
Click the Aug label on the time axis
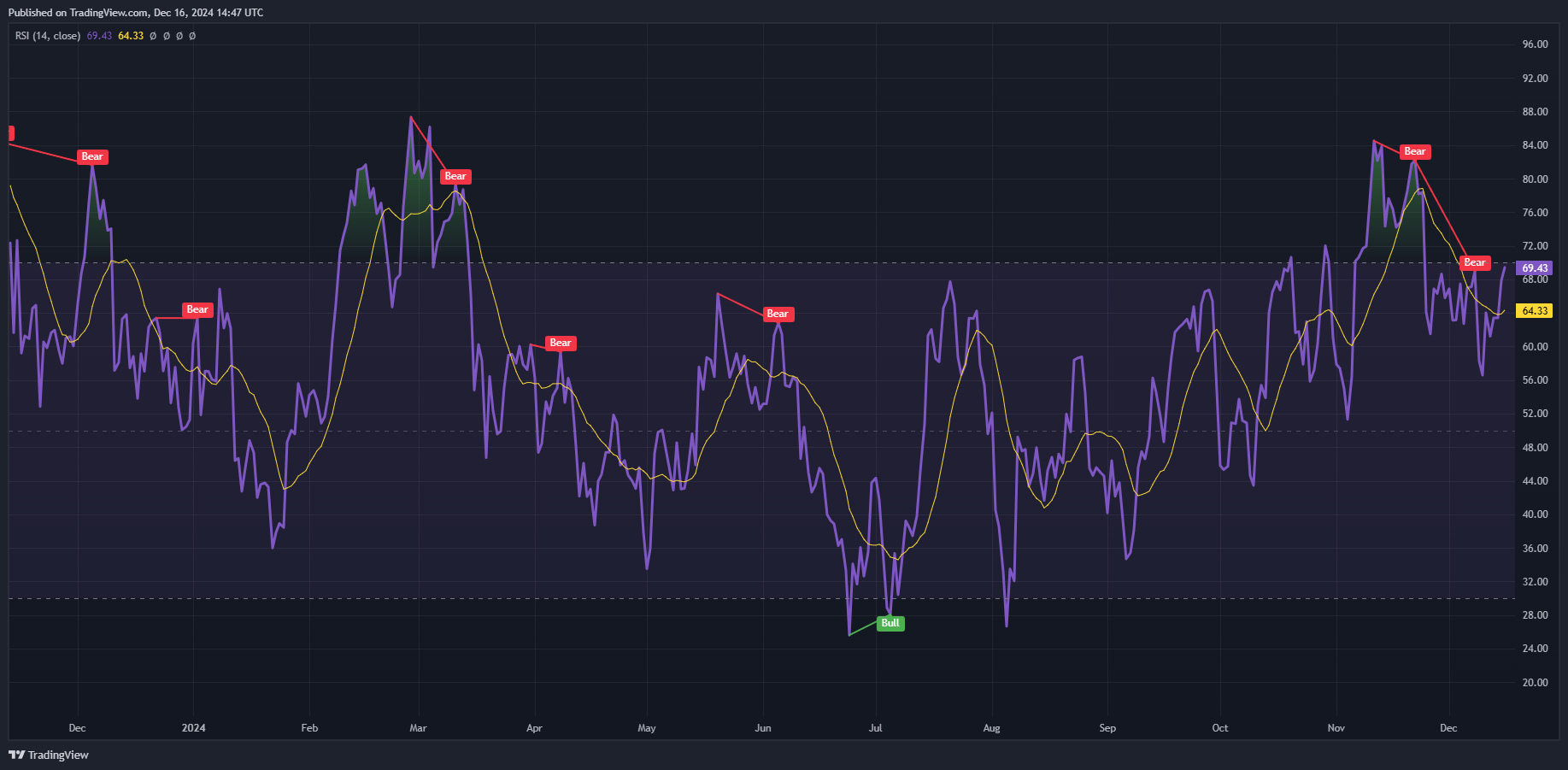pyautogui.click(x=991, y=728)
